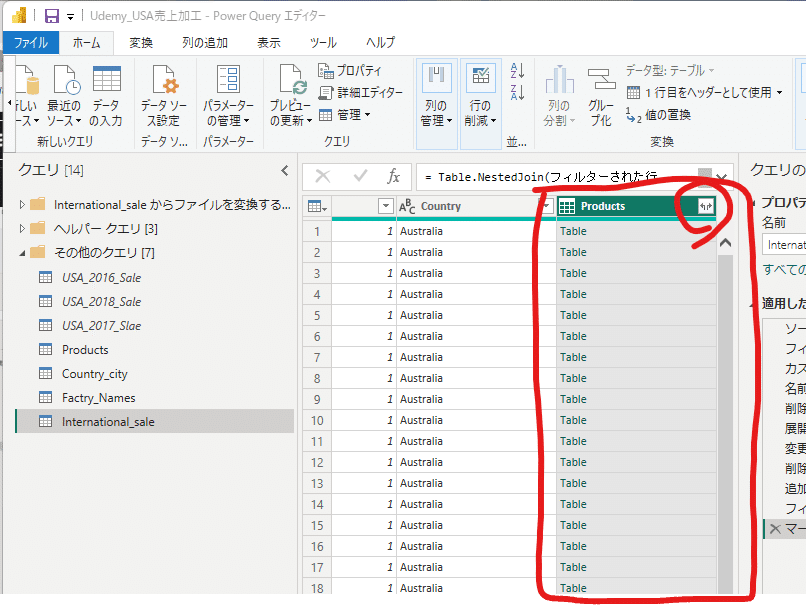806x606 pixels.
Task: Expand International_sale からファイルを変換する folder
Action: coord(22,205)
